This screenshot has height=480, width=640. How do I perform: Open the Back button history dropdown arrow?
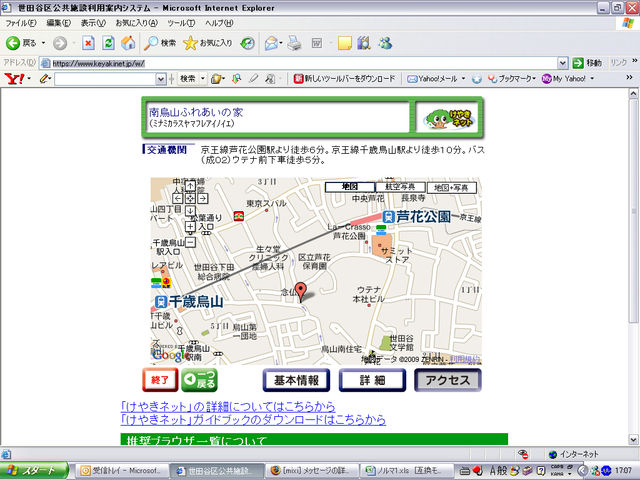42,43
